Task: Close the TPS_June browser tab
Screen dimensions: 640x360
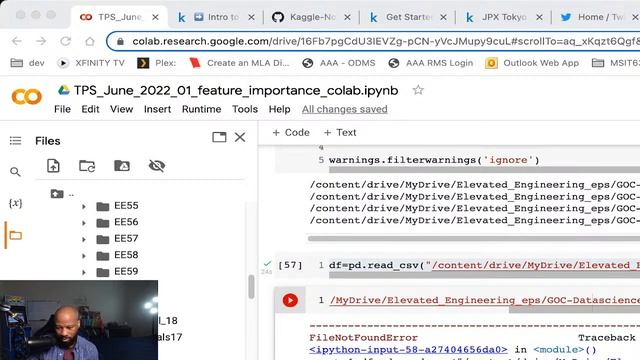Action: [x=156, y=17]
